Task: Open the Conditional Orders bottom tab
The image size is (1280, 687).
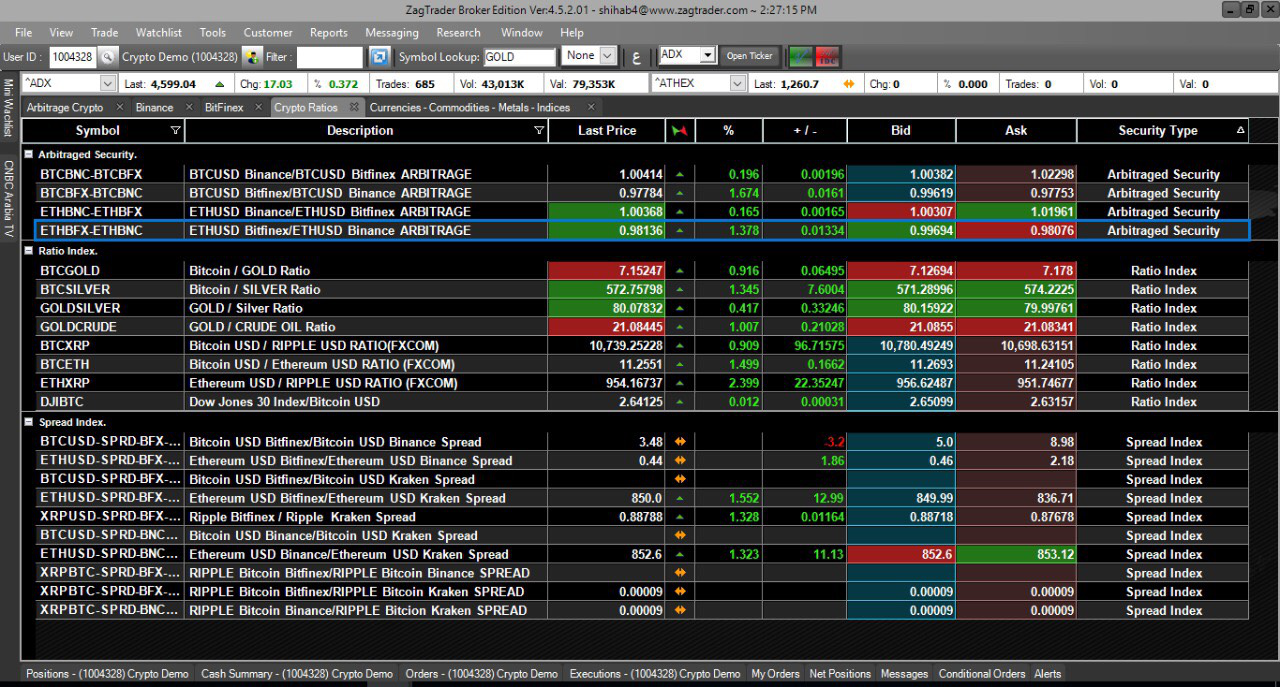Action: click(x=982, y=674)
